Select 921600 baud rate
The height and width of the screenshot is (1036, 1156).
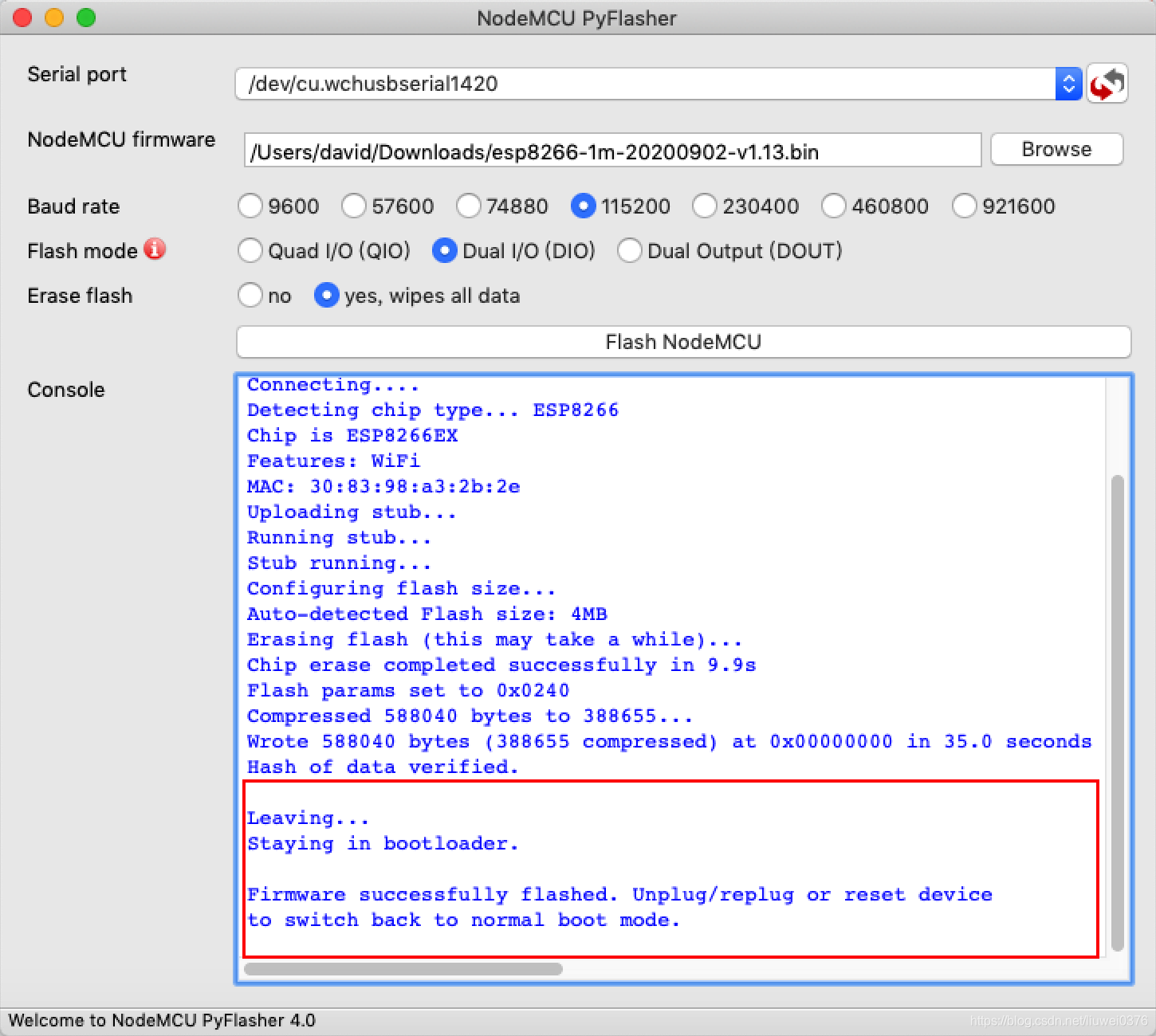(1004, 206)
